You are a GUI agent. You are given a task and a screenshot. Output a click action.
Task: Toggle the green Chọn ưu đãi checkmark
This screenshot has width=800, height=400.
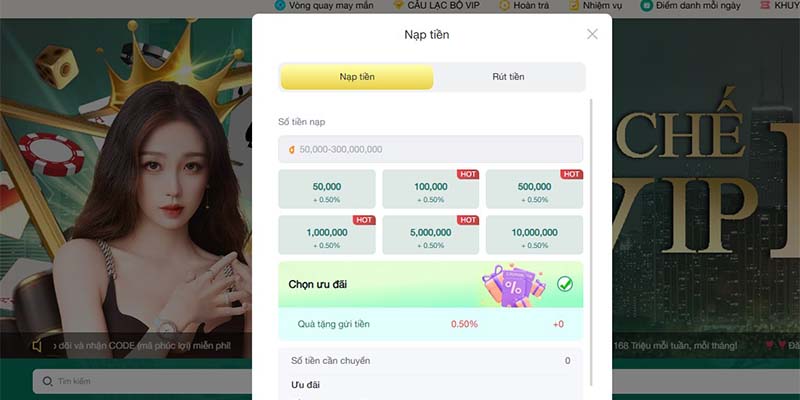[565, 284]
